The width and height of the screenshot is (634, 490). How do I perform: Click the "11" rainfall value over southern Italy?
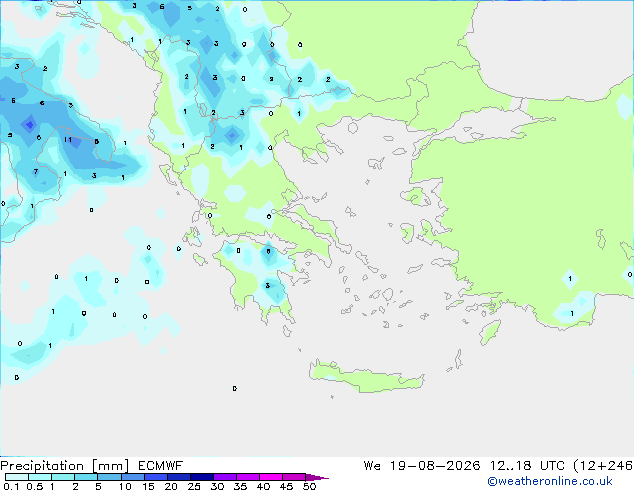[68, 139]
